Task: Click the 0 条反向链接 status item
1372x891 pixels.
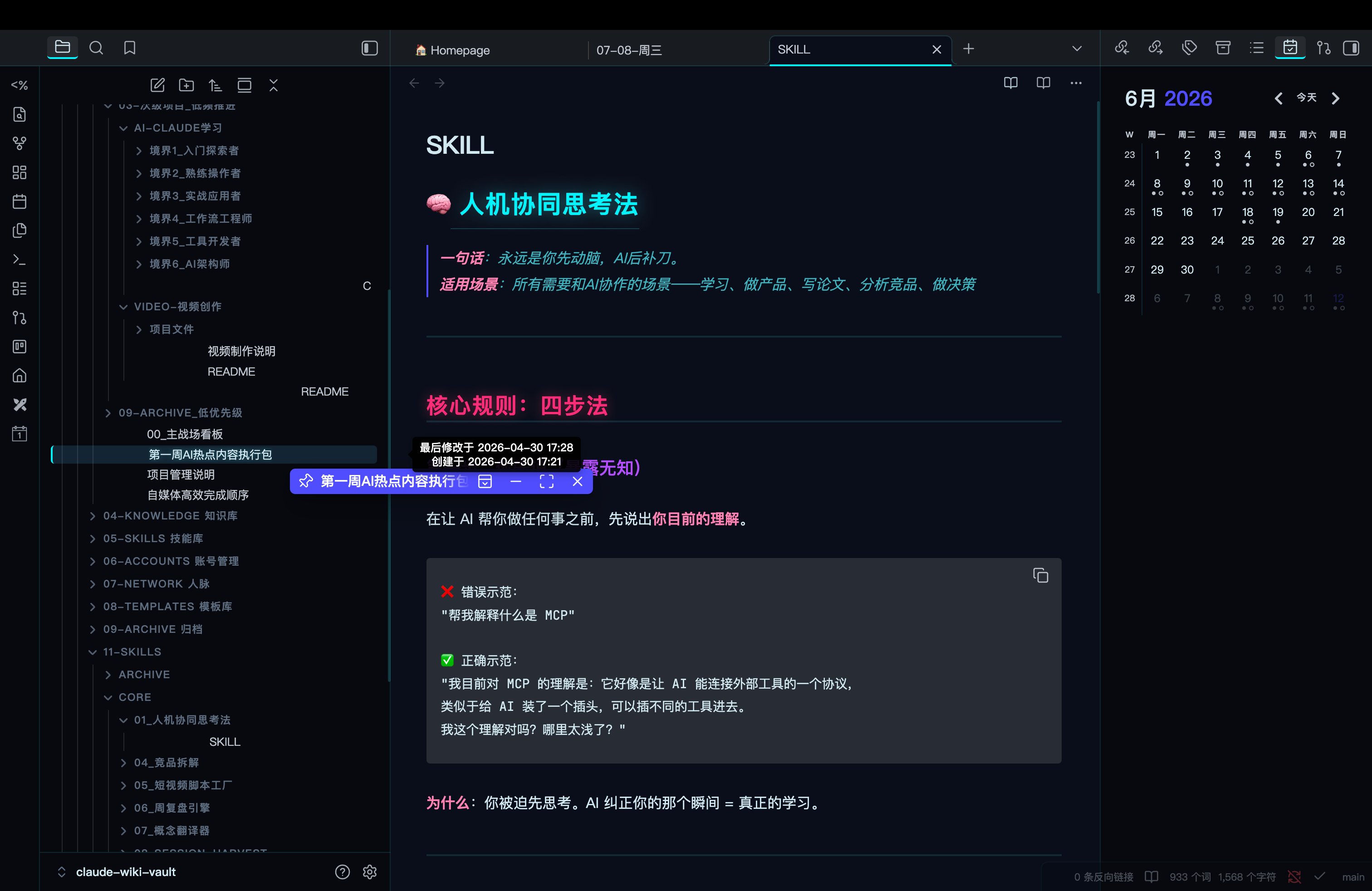Action: 1103,876
